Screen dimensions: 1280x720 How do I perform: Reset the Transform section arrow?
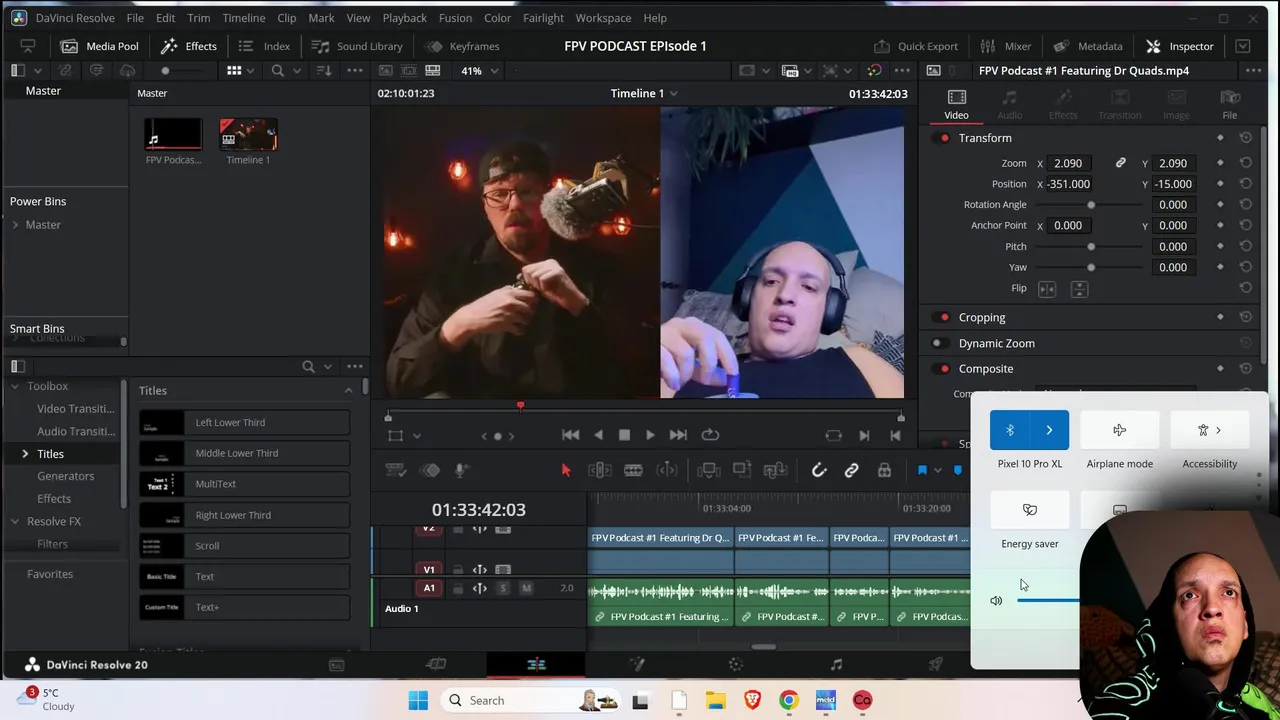coord(1245,138)
